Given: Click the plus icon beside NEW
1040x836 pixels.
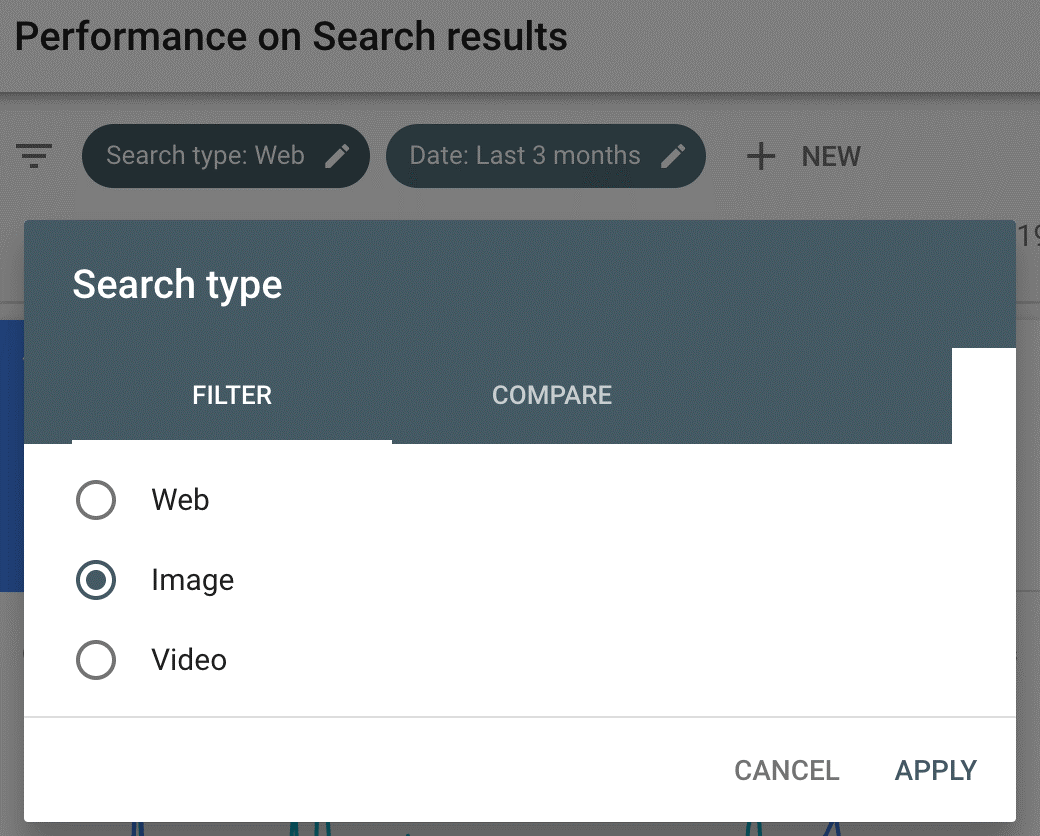Looking at the screenshot, I should point(761,157).
